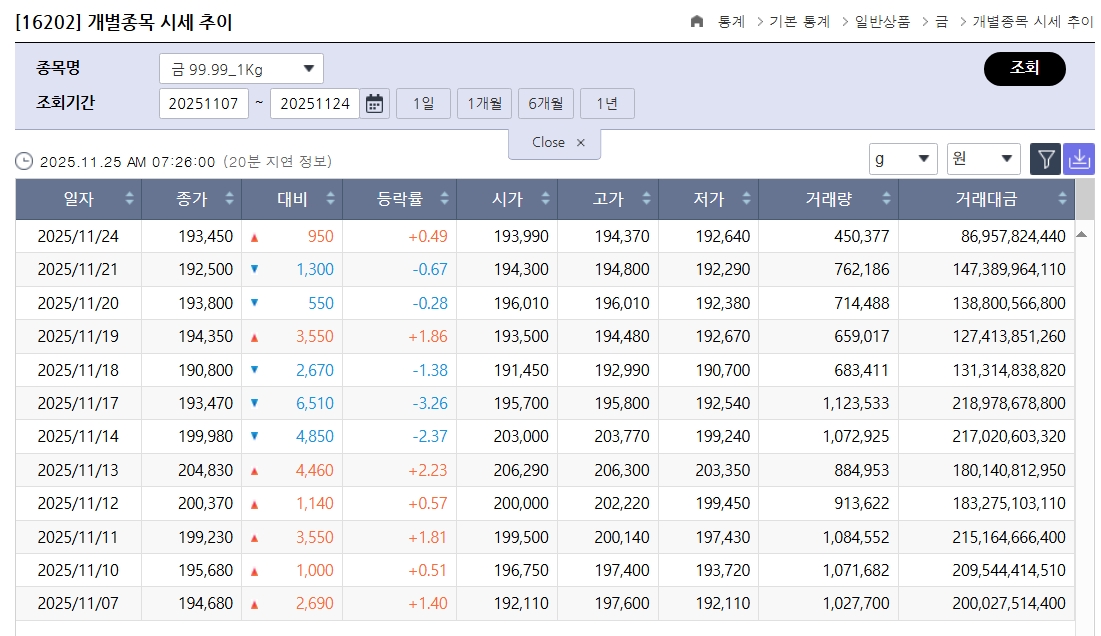
Task: Open the 종목명 dropdown showing 금 99.99_1Kg
Action: pos(243,67)
